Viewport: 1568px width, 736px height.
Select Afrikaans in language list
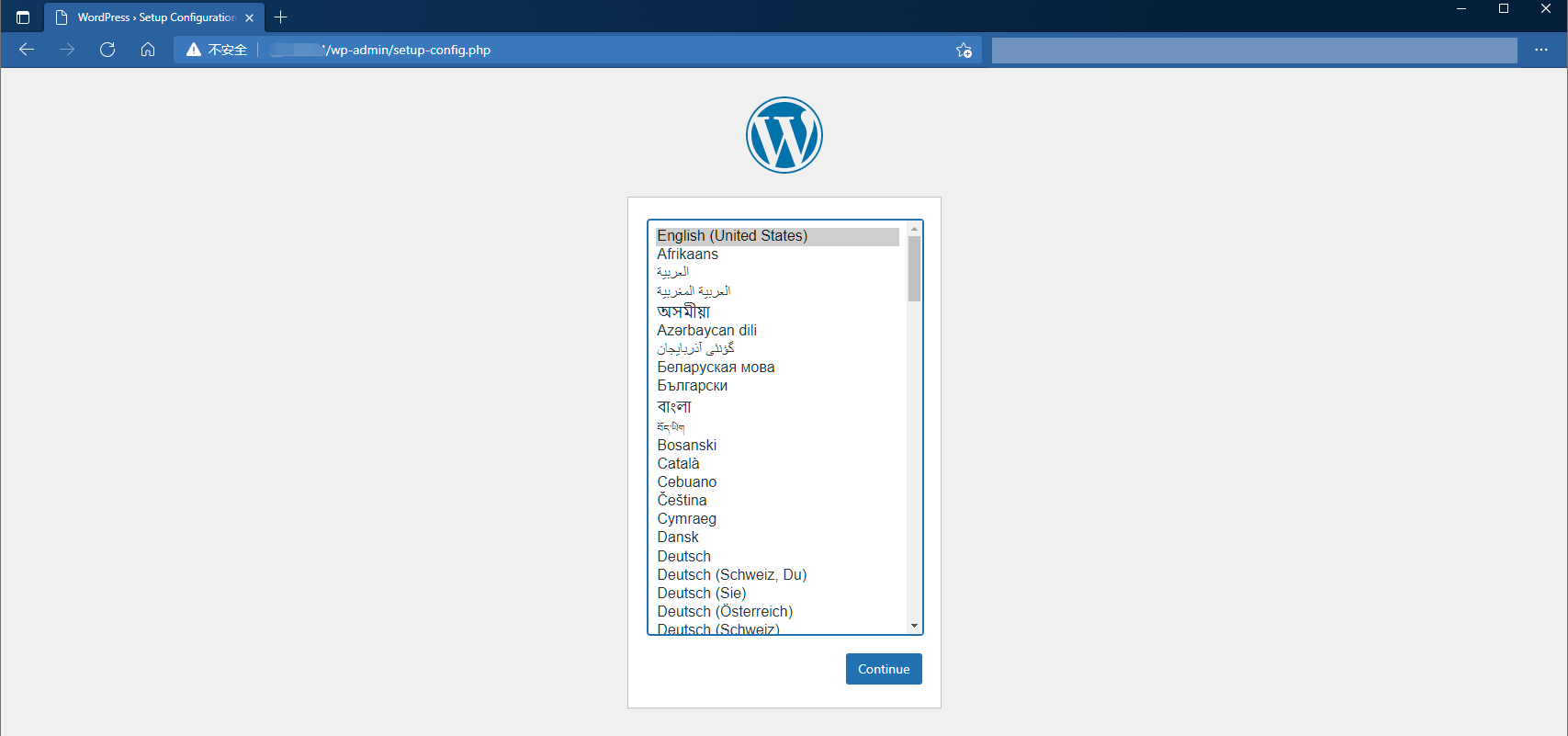tap(777, 255)
